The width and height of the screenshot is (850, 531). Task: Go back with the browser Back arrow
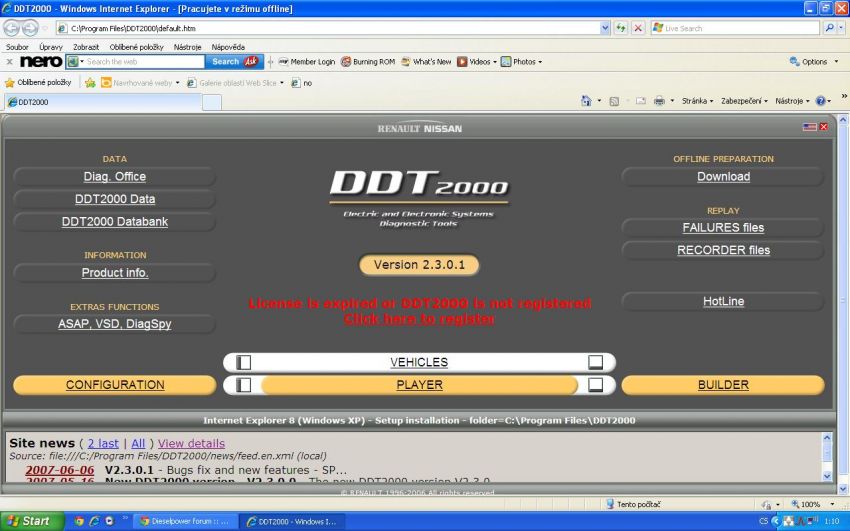coord(12,28)
